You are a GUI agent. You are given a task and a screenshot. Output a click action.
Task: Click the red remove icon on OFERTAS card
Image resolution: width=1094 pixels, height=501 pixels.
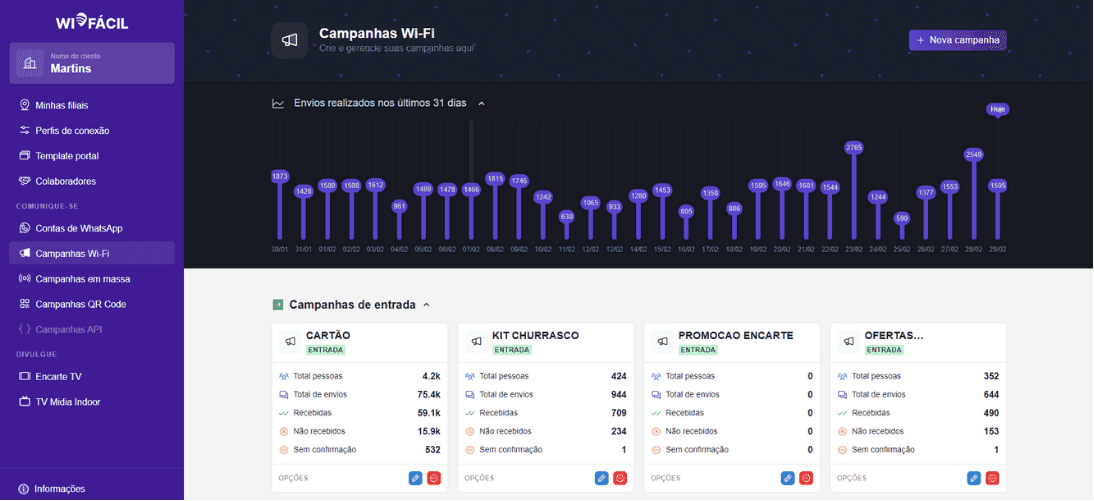tap(992, 479)
